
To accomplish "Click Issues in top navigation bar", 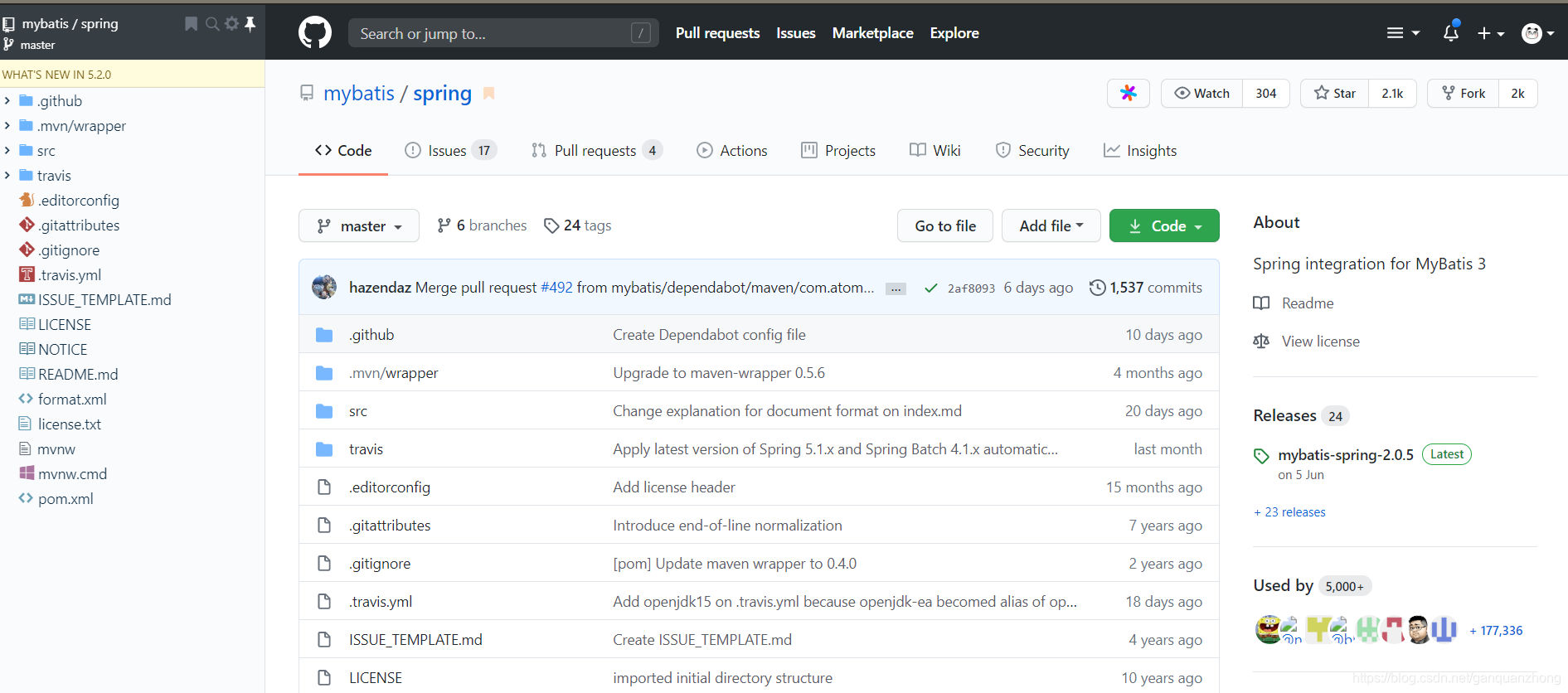I will click(796, 33).
